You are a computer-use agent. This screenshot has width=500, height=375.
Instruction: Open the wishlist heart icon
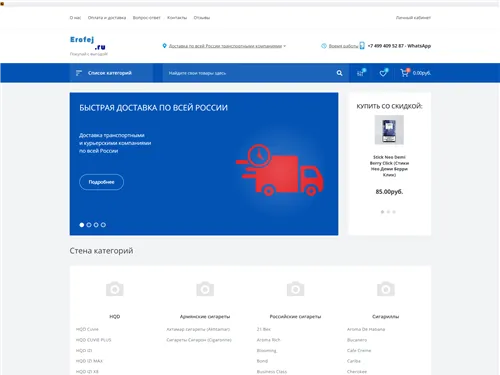383,73
